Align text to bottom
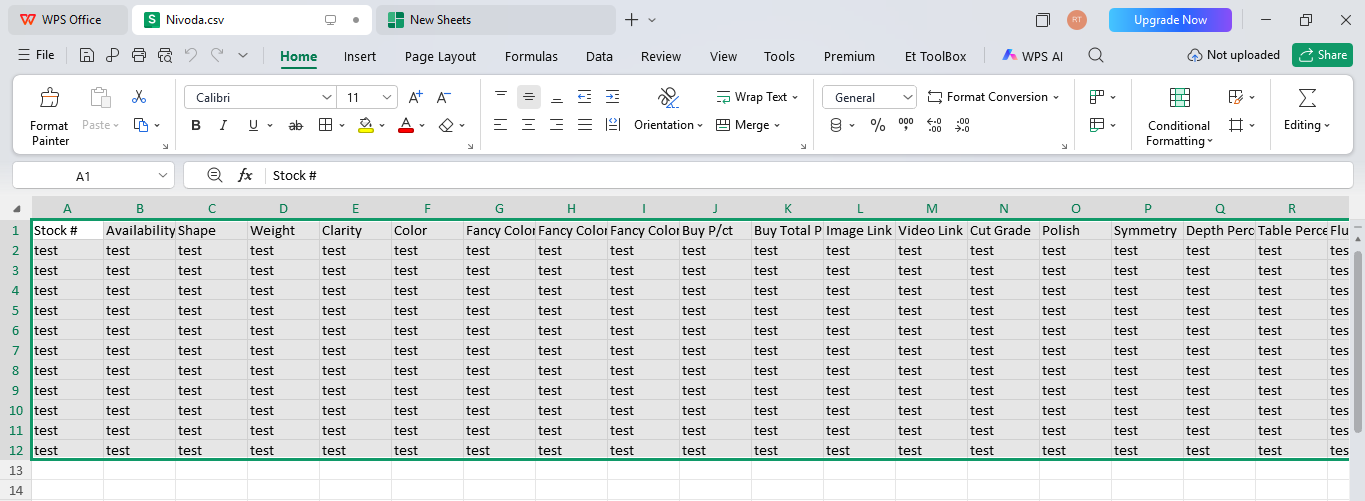1365x501 pixels. pyautogui.click(x=557, y=97)
